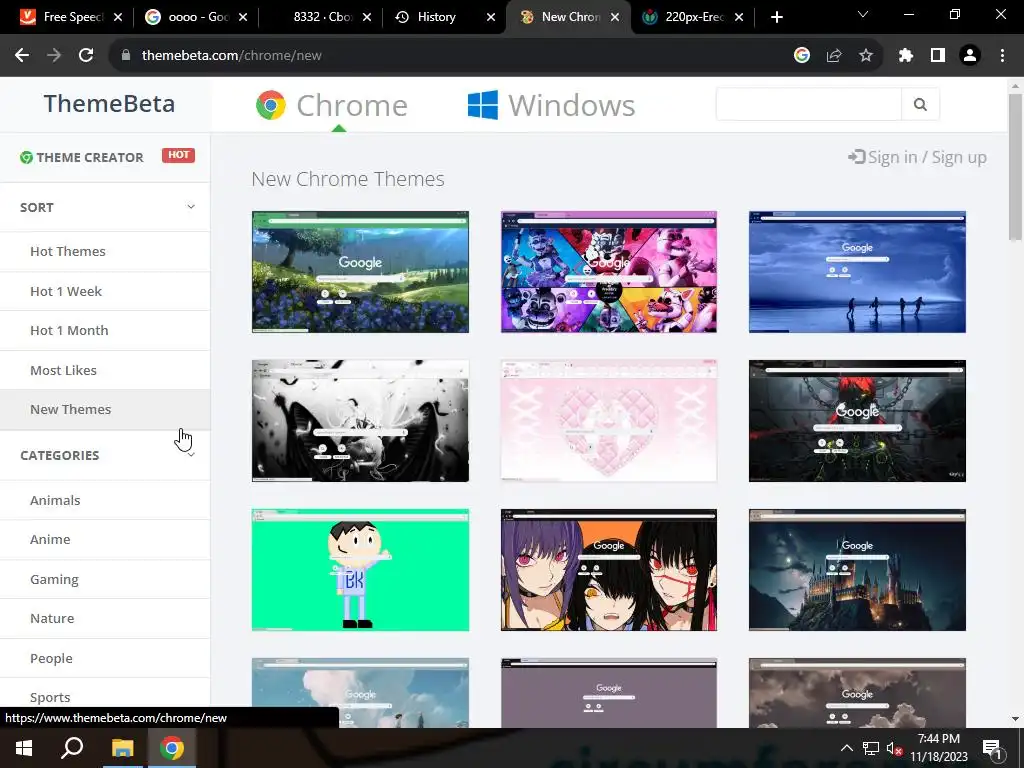Open File Explorer from the taskbar

[x=122, y=748]
